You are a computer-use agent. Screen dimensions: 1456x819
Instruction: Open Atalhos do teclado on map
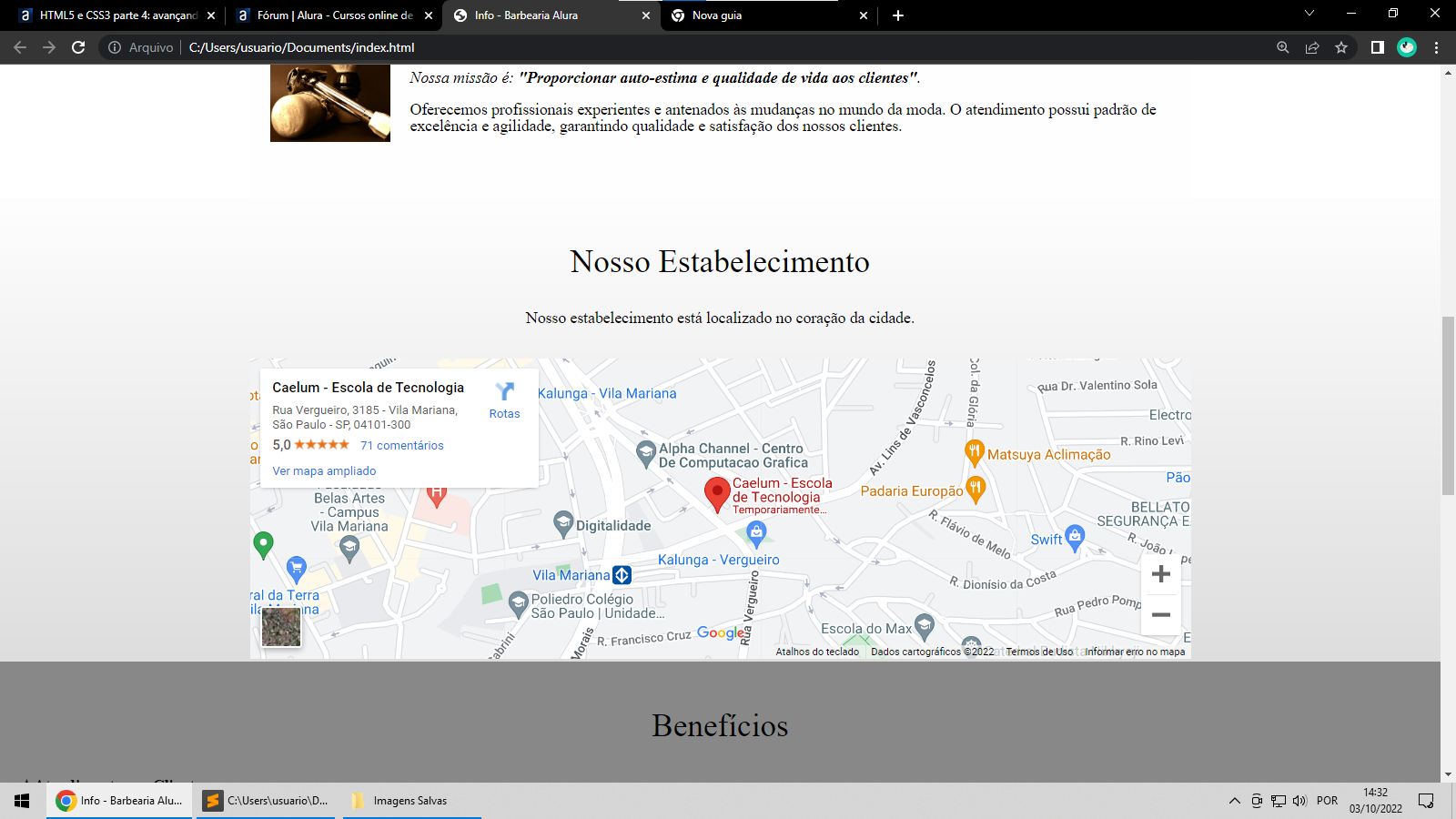tap(817, 652)
